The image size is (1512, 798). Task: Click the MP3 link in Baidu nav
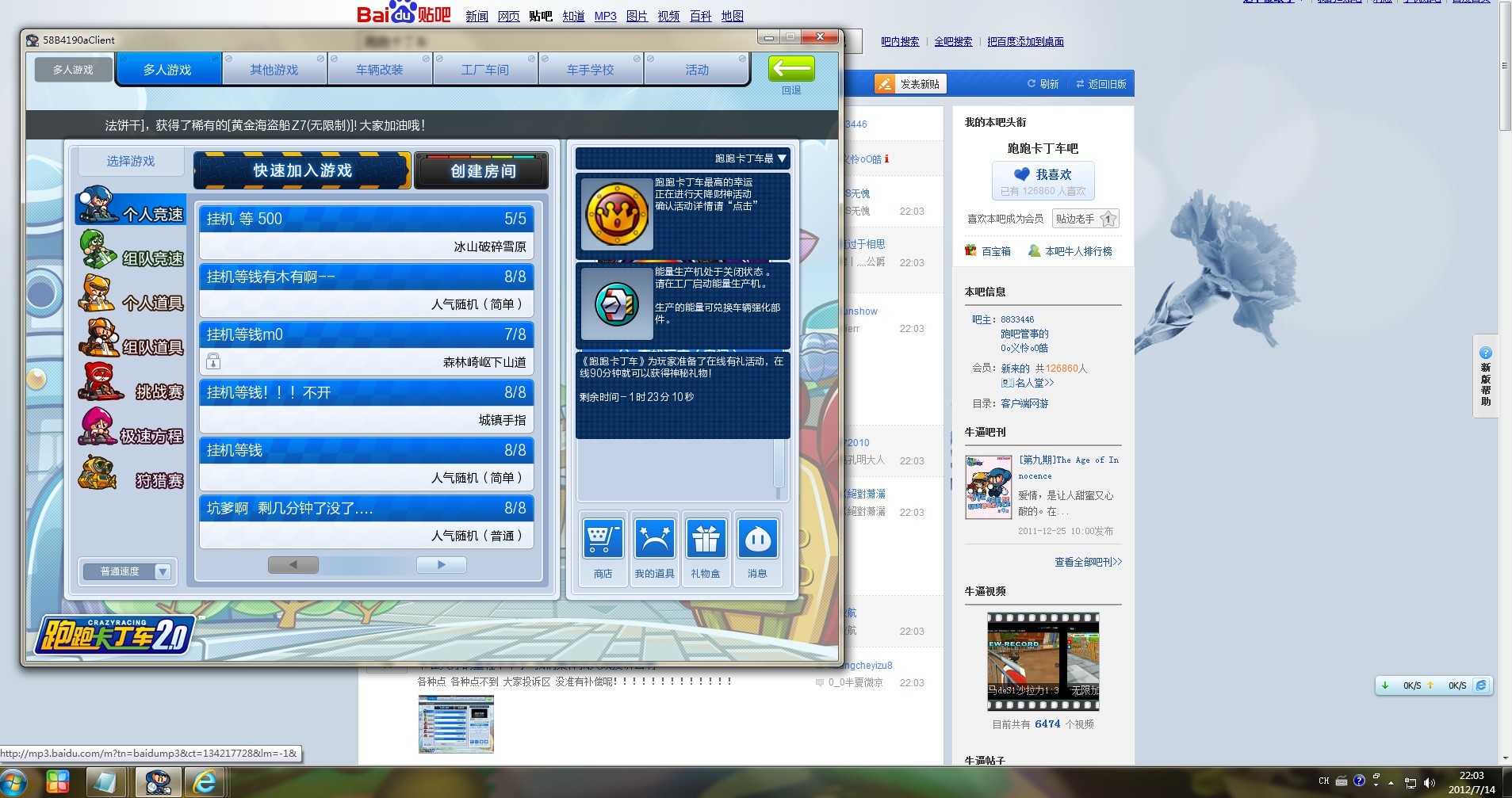605,16
